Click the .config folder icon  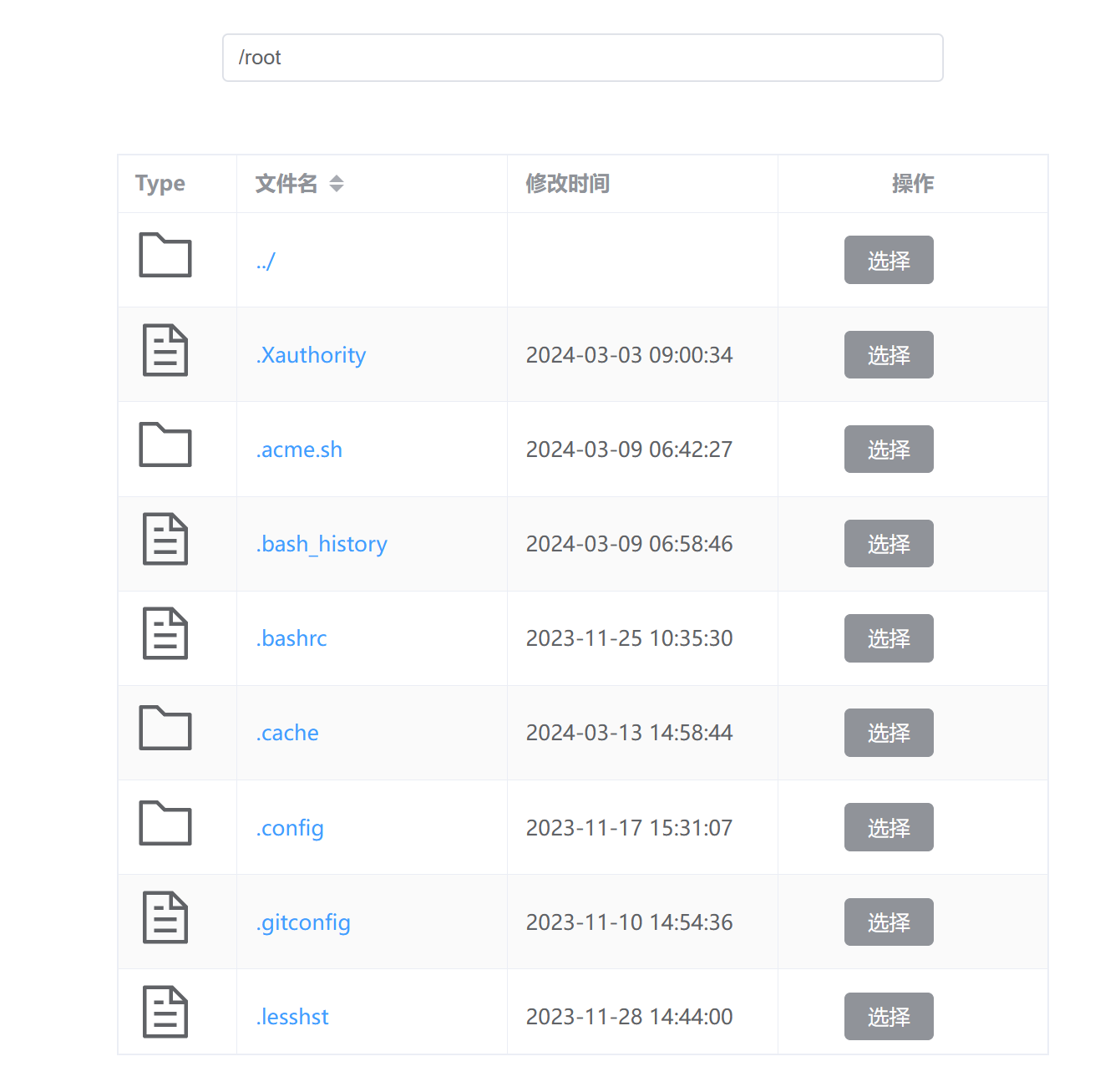point(165,823)
